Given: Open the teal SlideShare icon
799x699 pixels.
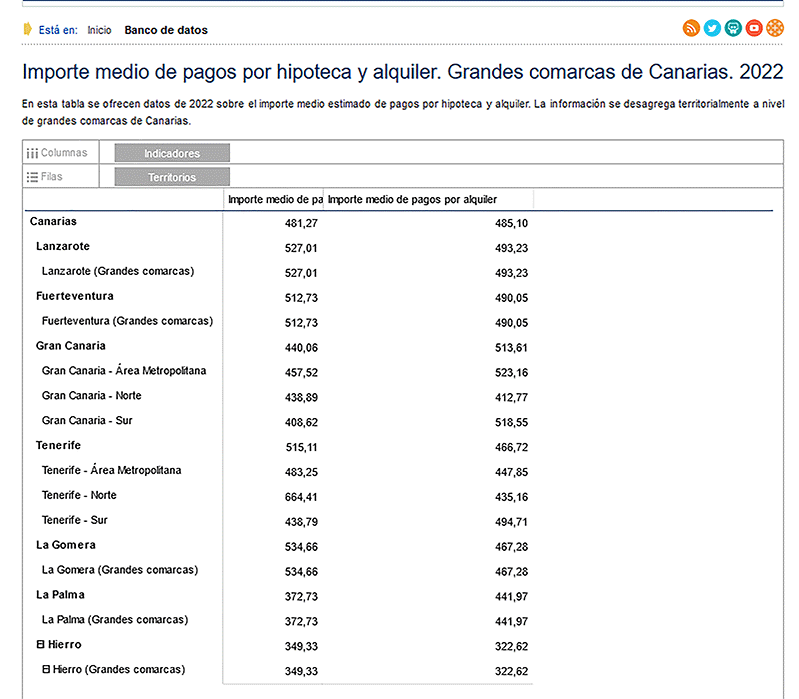Looking at the screenshot, I should [x=733, y=28].
